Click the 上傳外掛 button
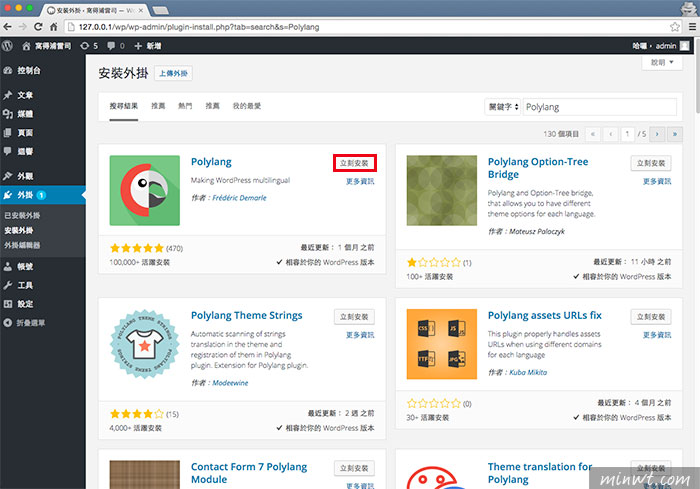Image resolution: width=700 pixels, height=489 pixels. (x=173, y=73)
